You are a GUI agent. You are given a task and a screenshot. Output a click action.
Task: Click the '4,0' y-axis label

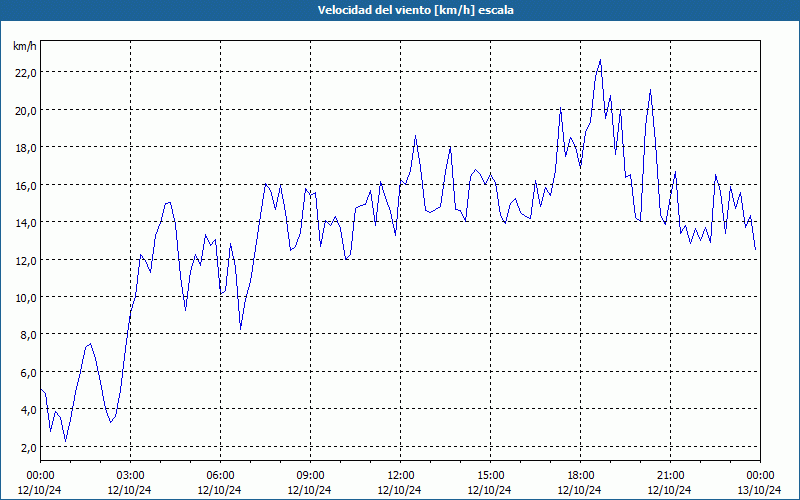tap(28, 410)
